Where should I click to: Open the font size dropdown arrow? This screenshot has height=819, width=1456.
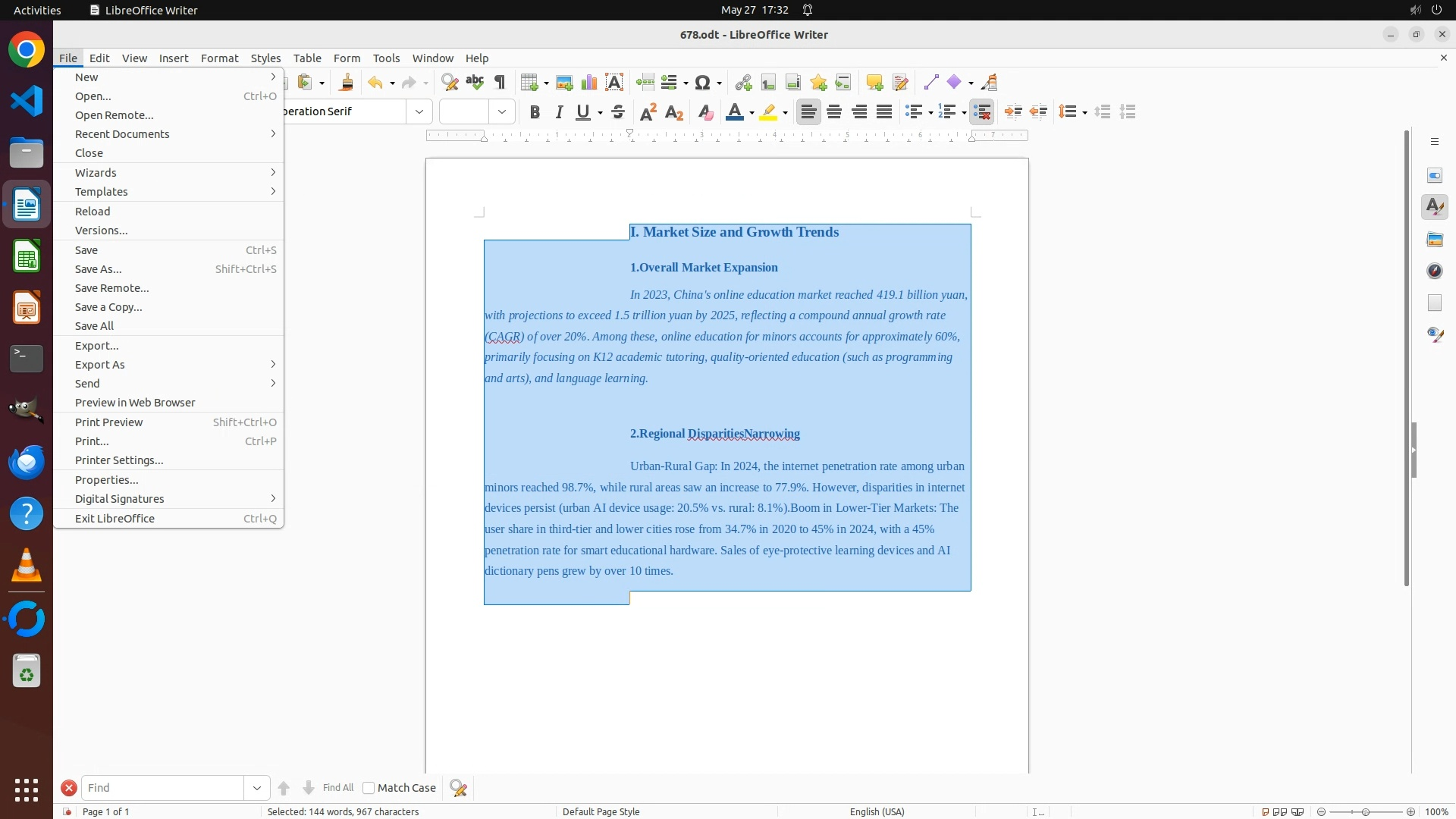502,112
